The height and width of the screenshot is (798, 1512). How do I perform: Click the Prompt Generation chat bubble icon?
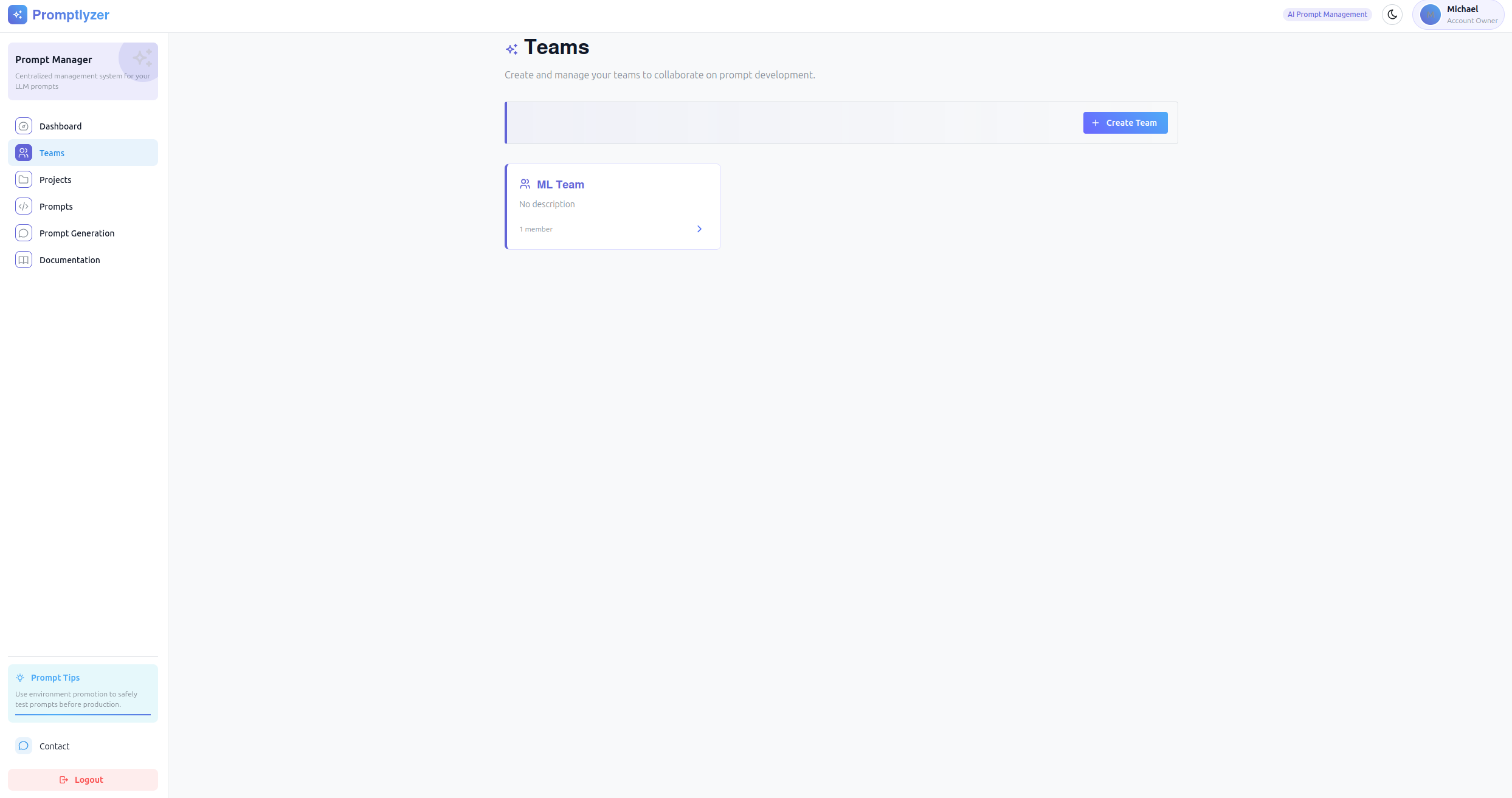[24, 233]
